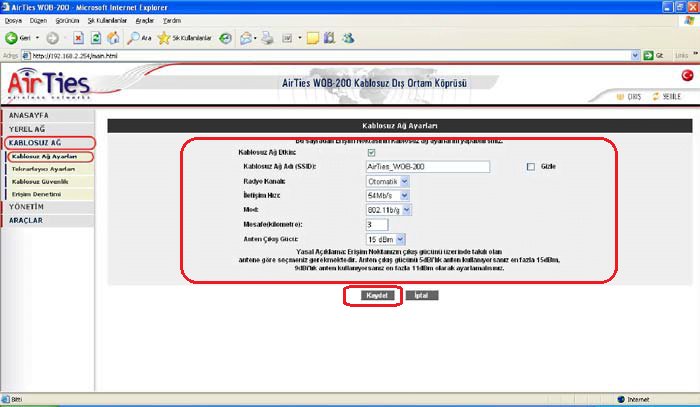This screenshot has width=700, height=407.
Task: Click the YENİLE refresh link
Action: [x=667, y=96]
